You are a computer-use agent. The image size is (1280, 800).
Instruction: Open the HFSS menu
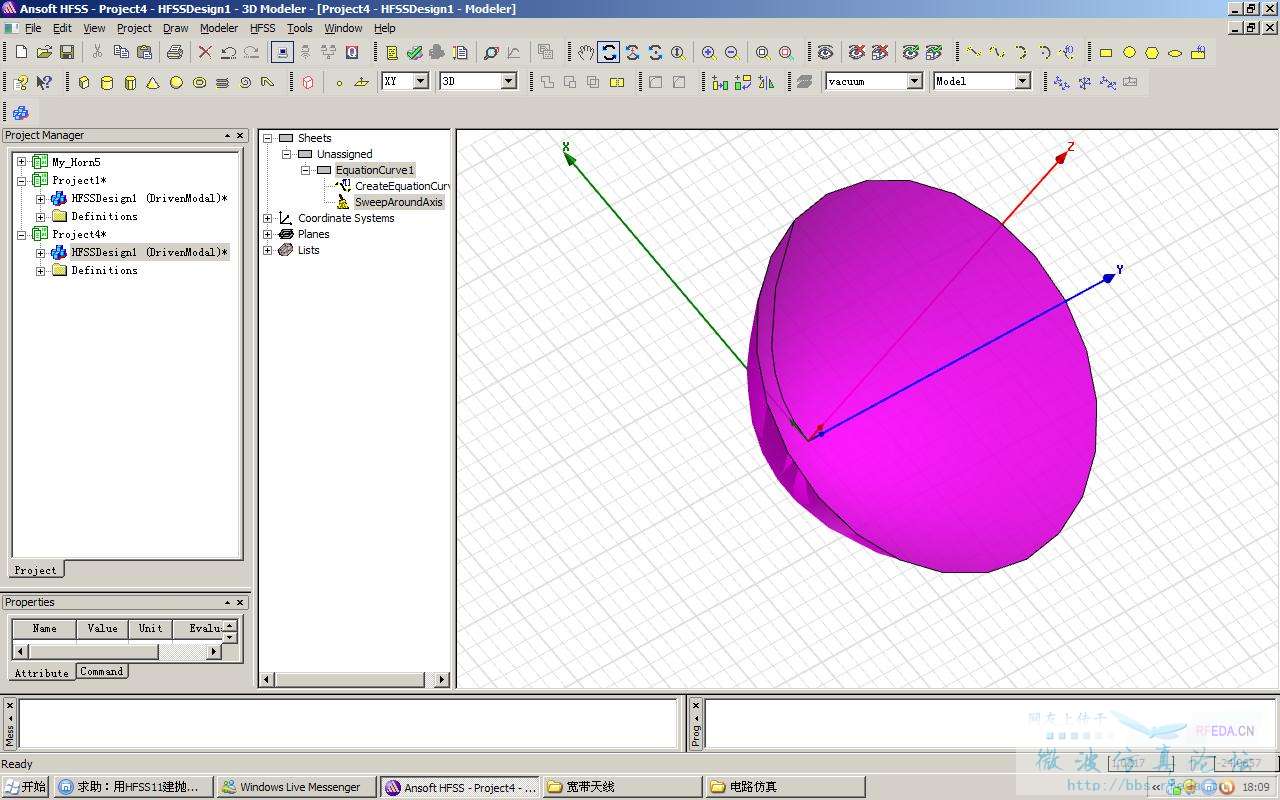tap(262, 28)
